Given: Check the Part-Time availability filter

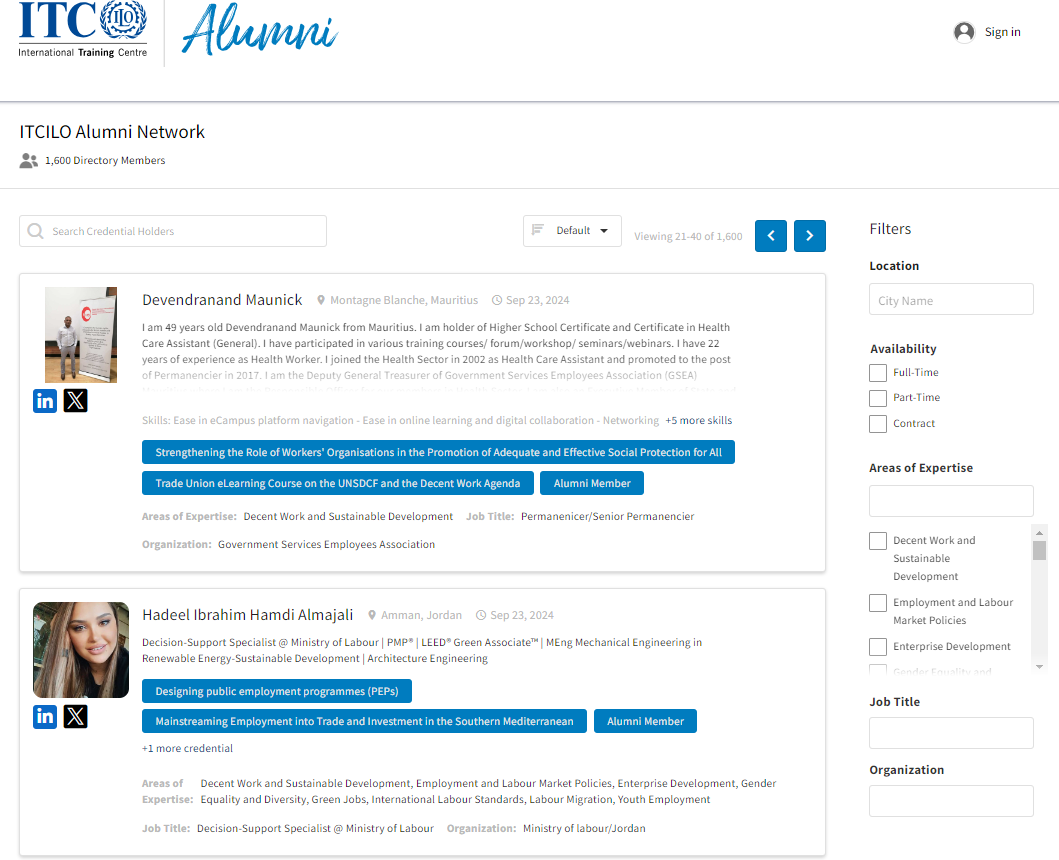Looking at the screenshot, I should [x=876, y=397].
